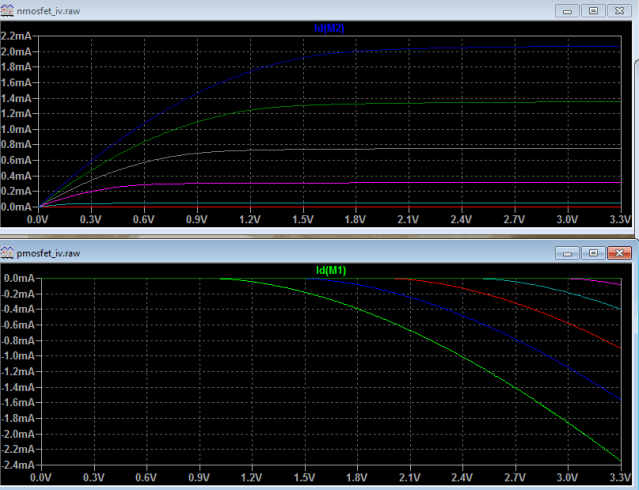Maximize the pmosfet_iv.raw plot window
The image size is (639, 490).
pyautogui.click(x=593, y=252)
